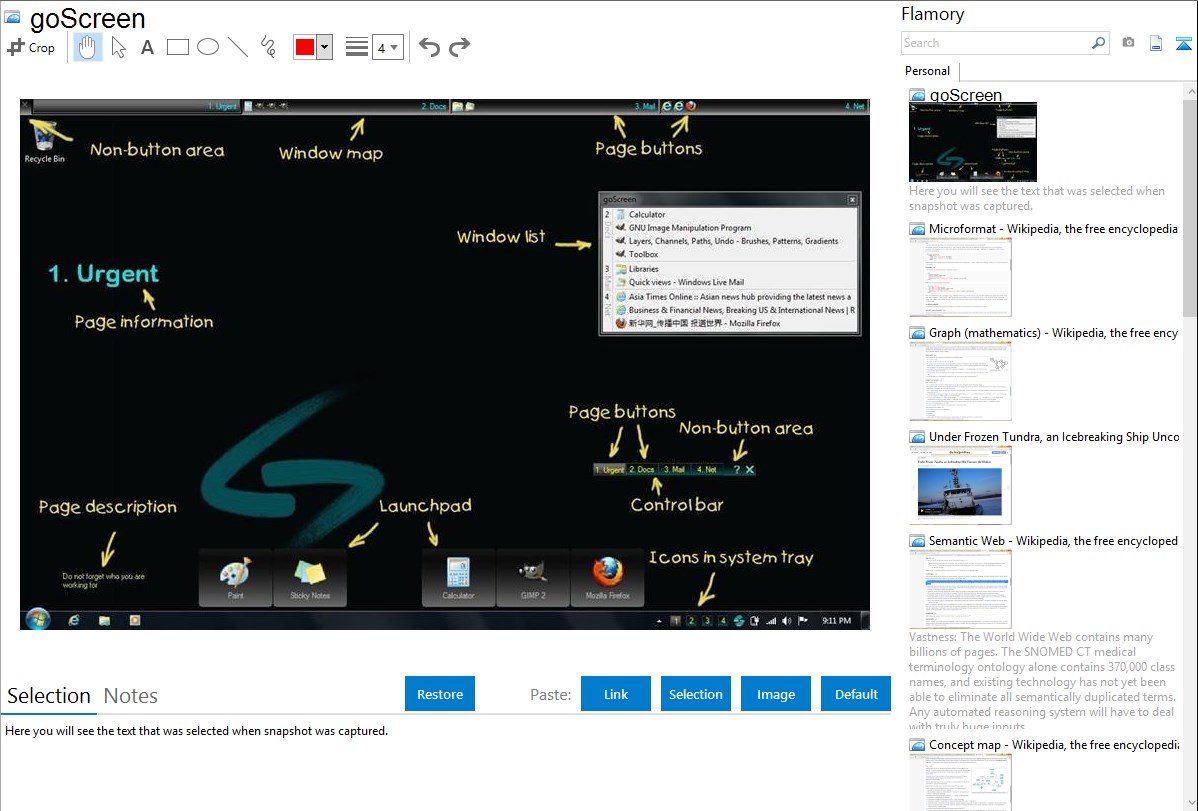
Task: Click the Paint launchpad icon in snapshot
Action: (x=235, y=578)
